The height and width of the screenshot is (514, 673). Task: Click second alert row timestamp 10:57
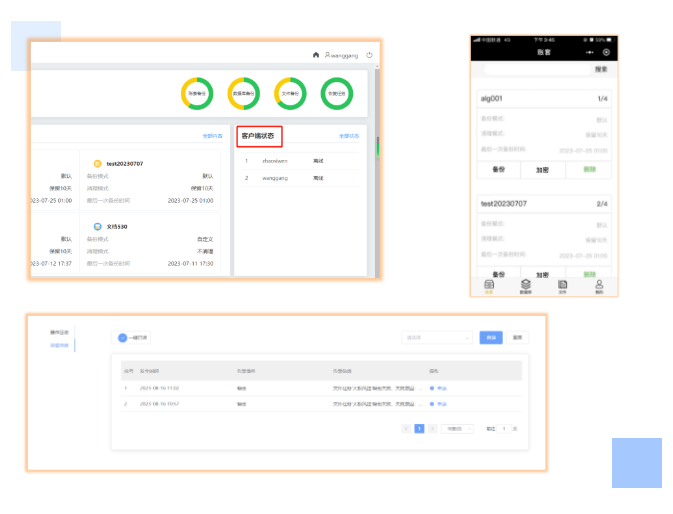pyautogui.click(x=160, y=404)
